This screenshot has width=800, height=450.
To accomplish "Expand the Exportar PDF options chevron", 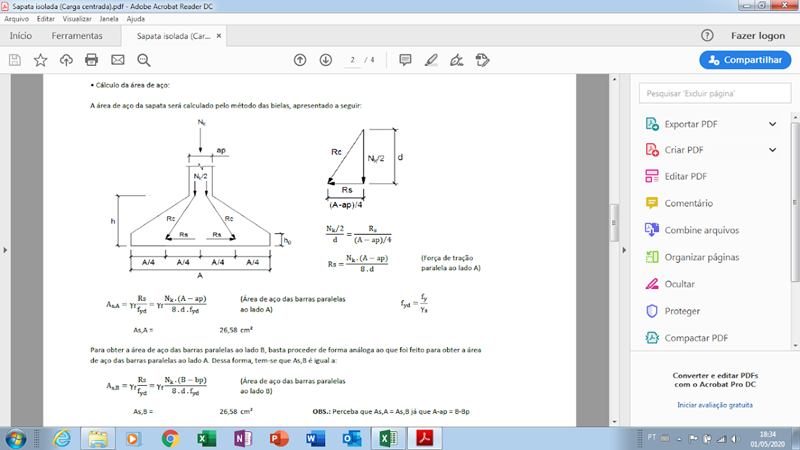I will [772, 124].
